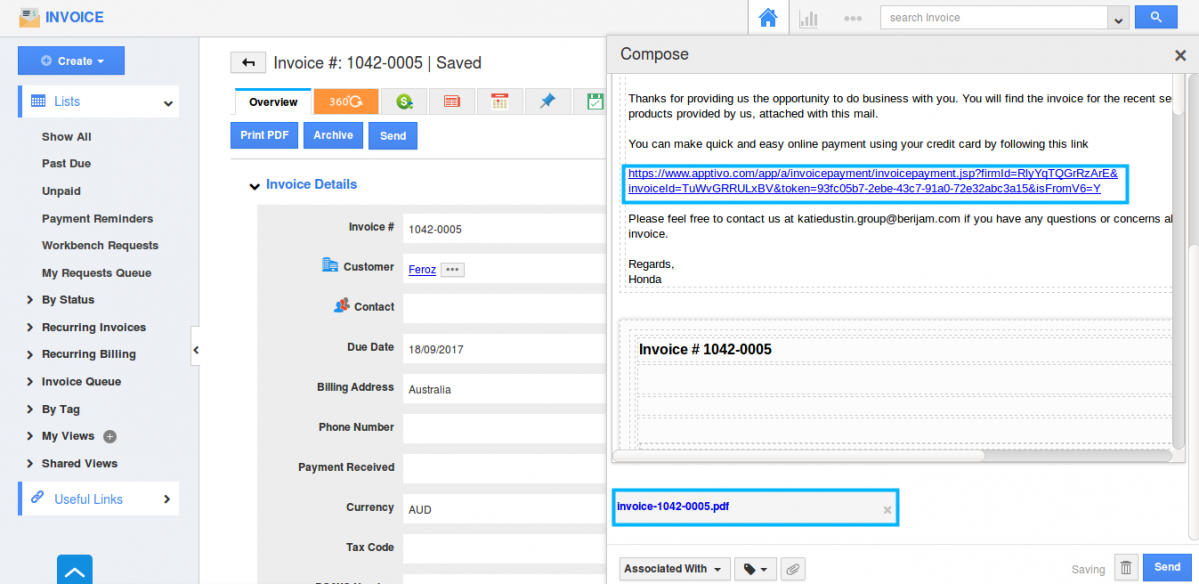Viewport: 1199px width, 584px height.
Task: Open the more options dots icon
Action: (853, 18)
